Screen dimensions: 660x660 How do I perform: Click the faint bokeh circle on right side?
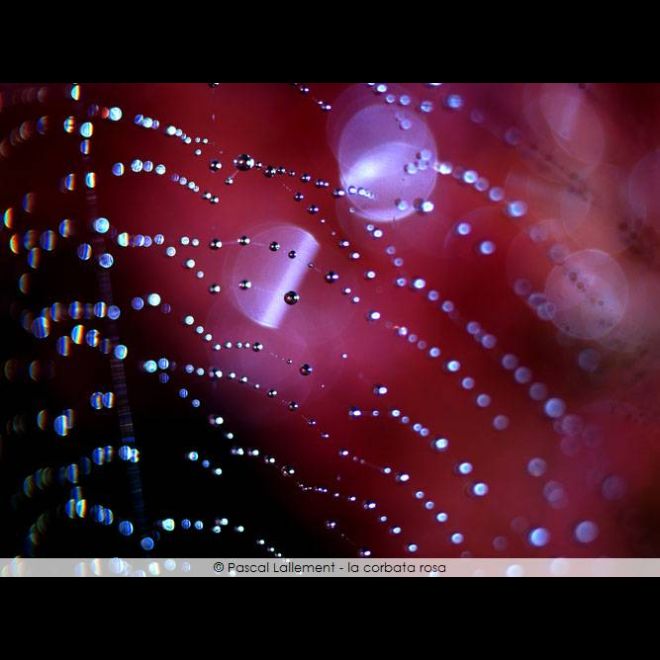(587, 290)
